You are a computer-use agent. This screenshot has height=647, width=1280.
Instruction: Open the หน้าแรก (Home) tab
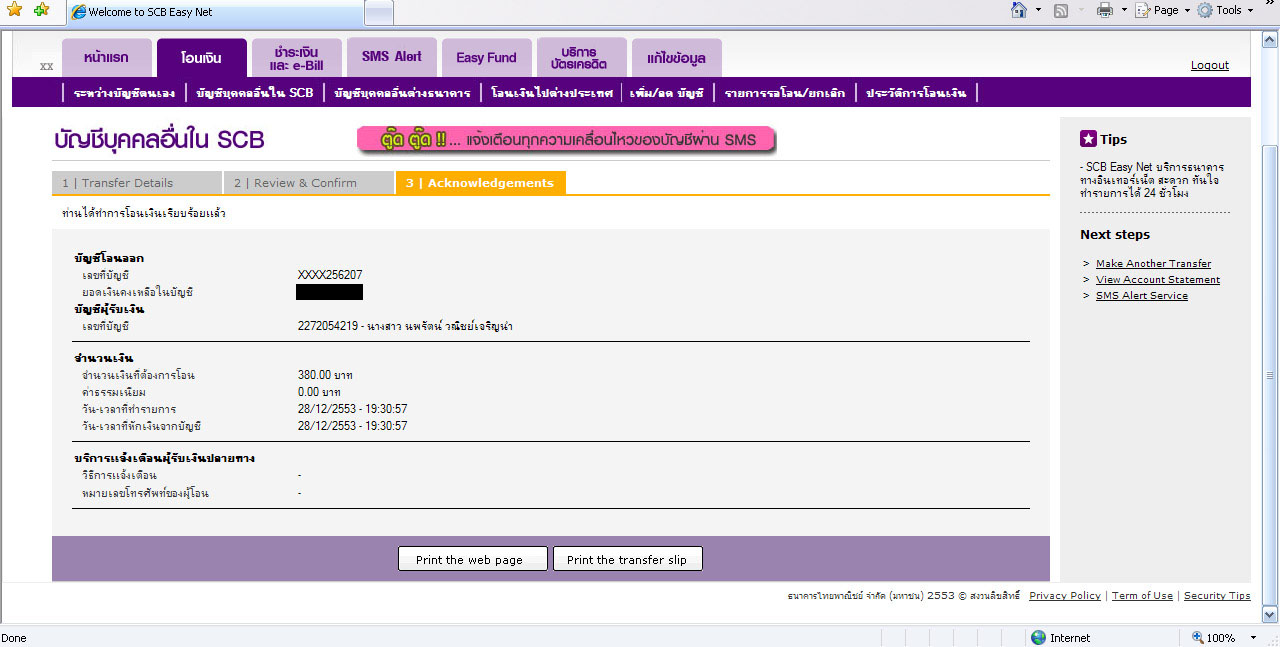[x=109, y=57]
